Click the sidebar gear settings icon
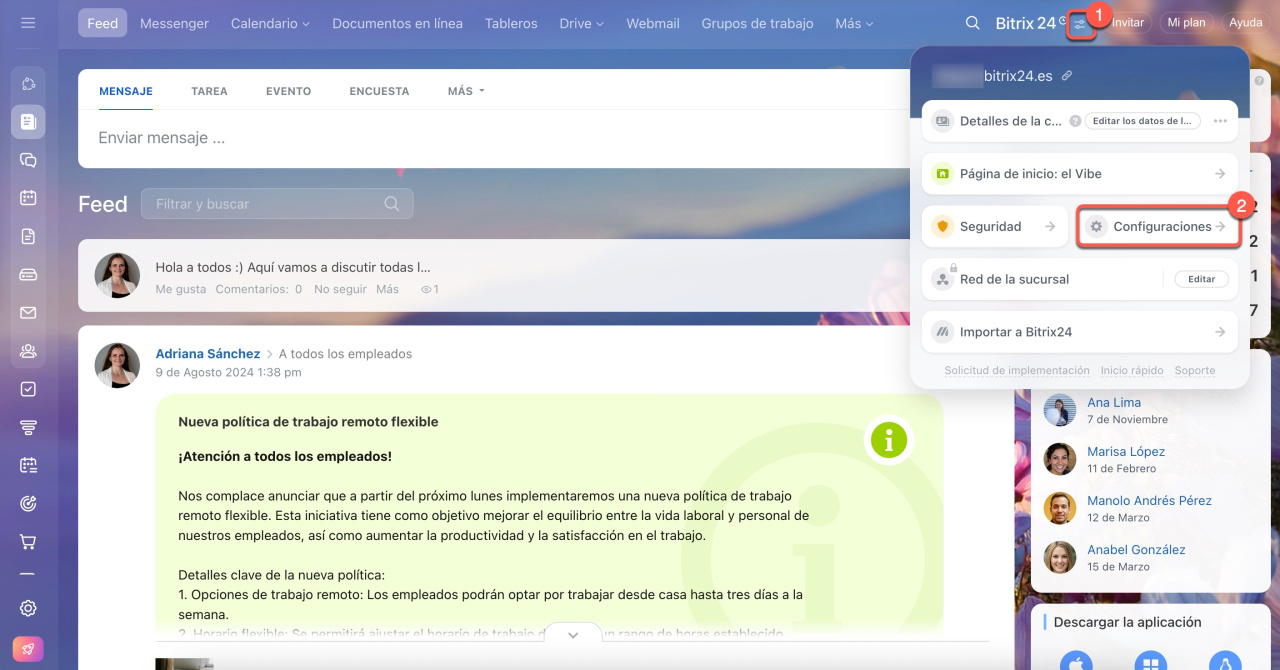 point(28,608)
